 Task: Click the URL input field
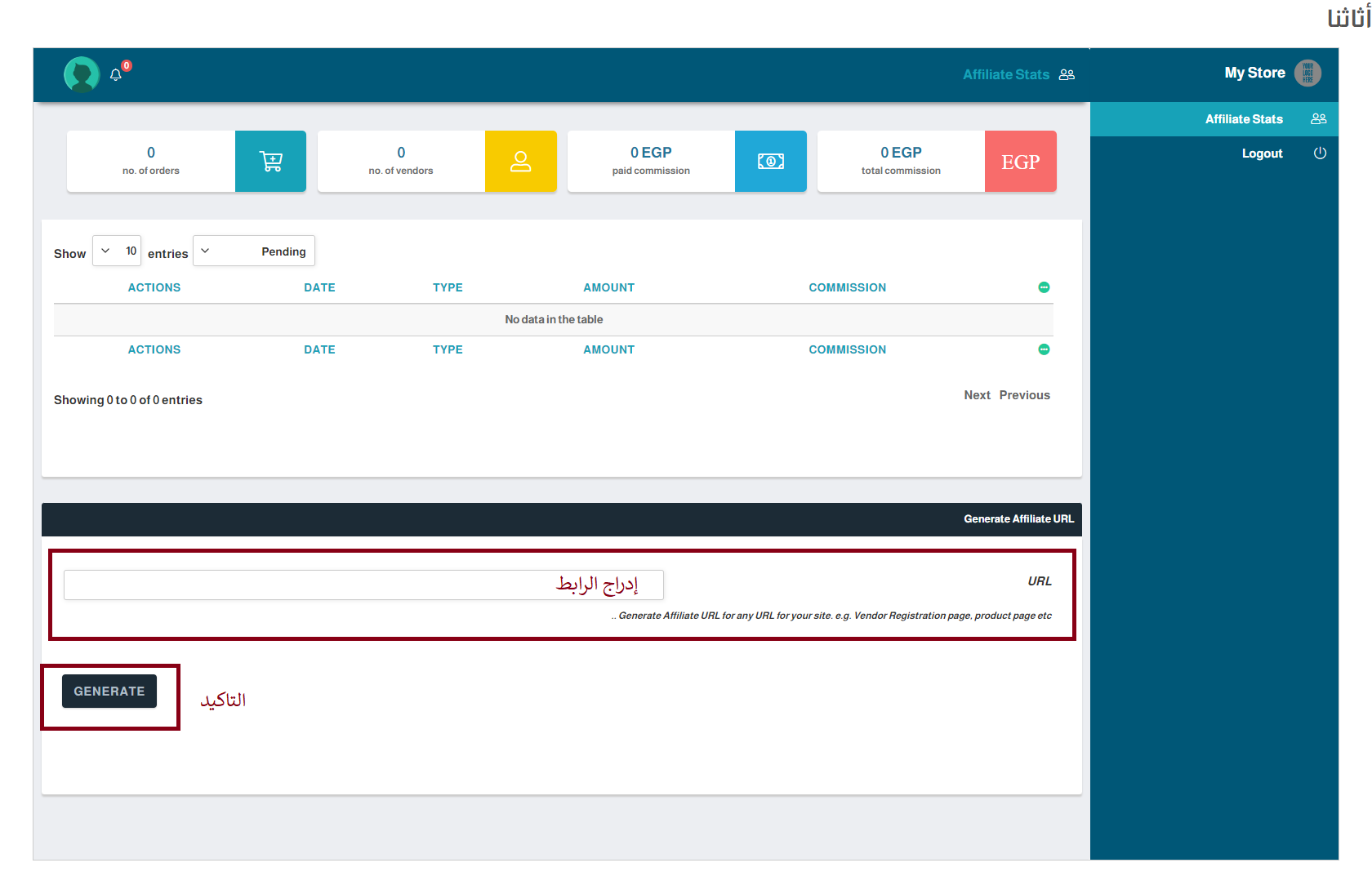click(x=363, y=585)
